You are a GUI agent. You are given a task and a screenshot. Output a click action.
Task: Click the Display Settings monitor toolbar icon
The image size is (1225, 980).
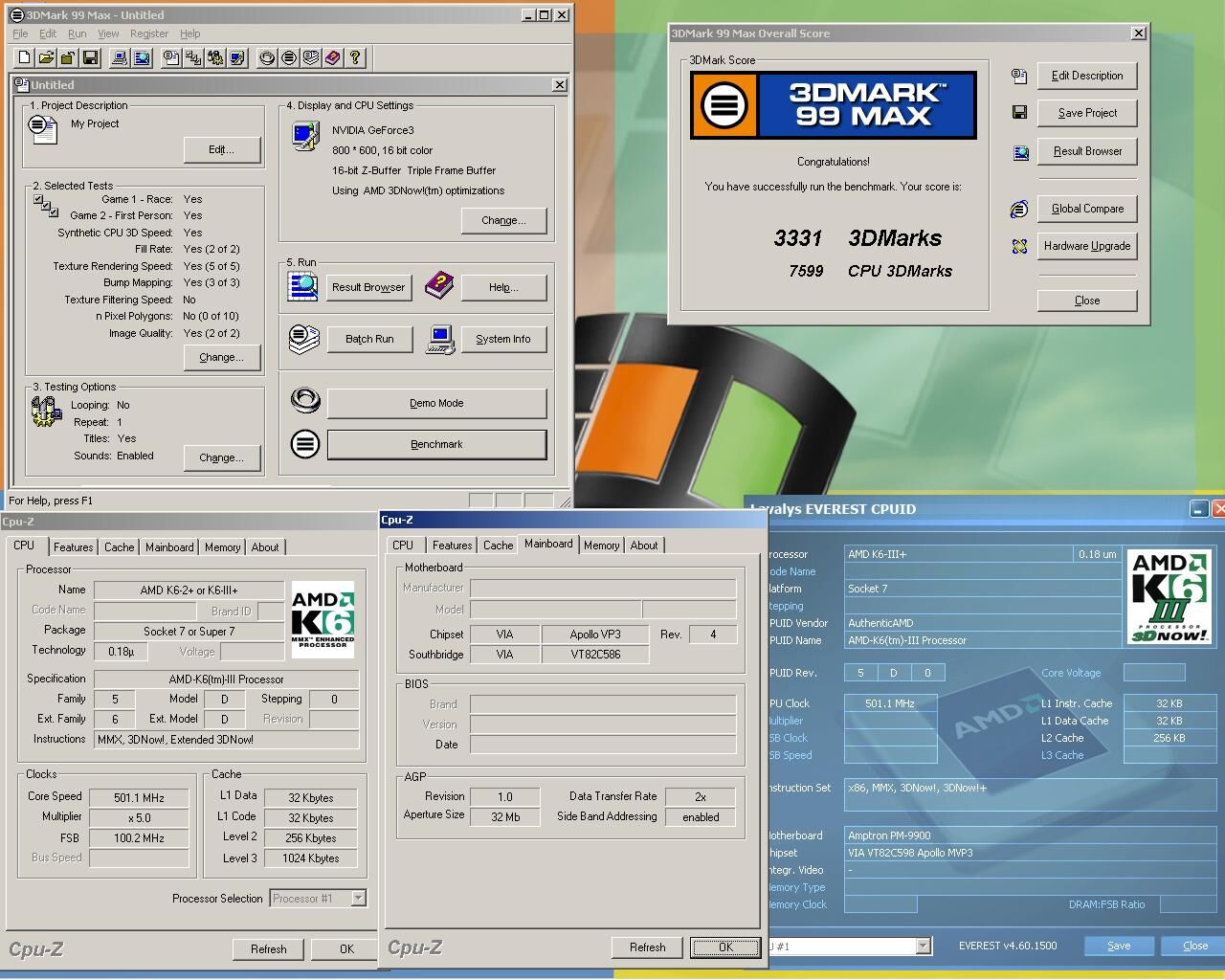237,58
